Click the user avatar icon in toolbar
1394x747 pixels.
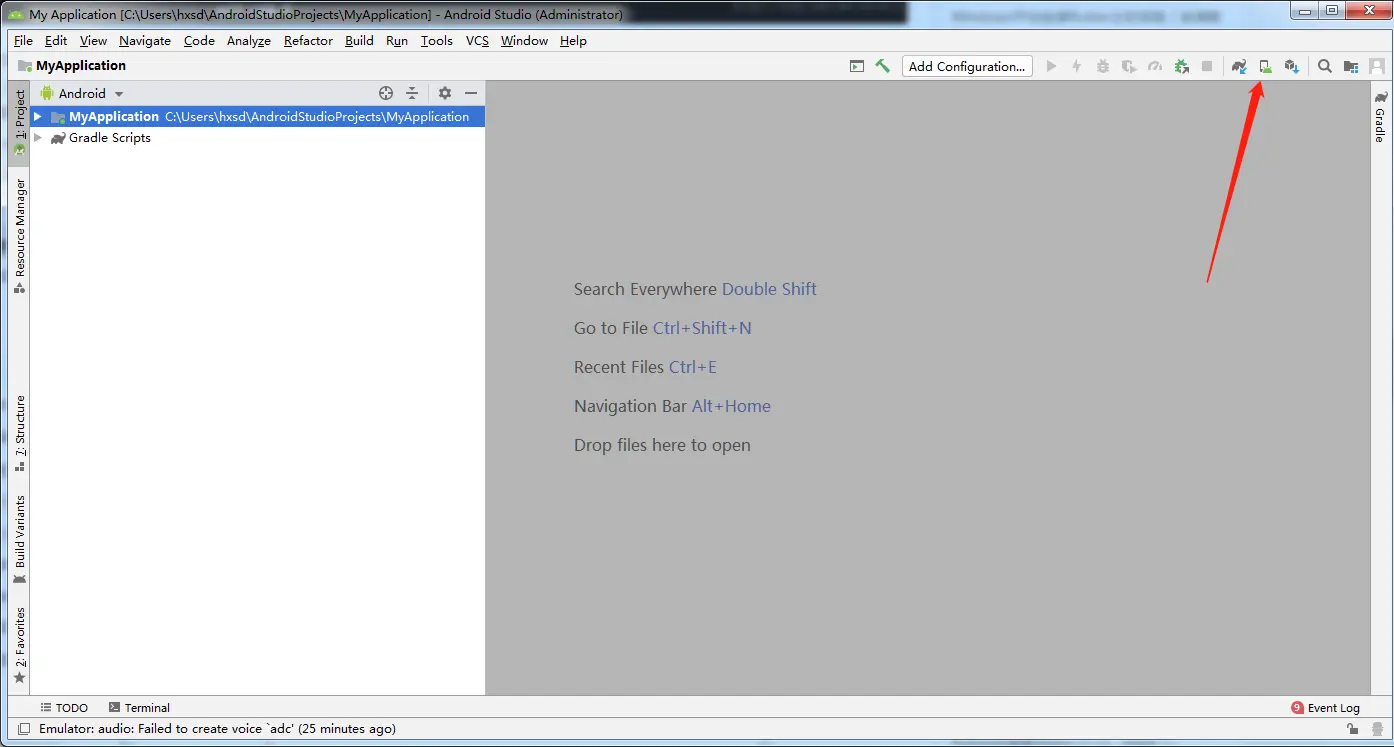[1377, 67]
